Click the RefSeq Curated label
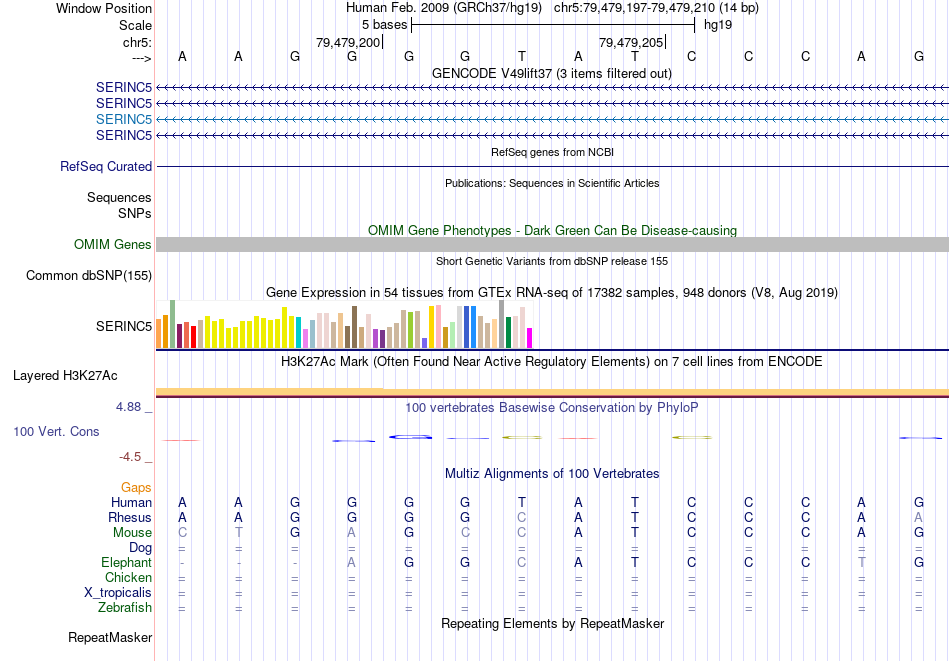The image size is (950, 661). (x=106, y=167)
